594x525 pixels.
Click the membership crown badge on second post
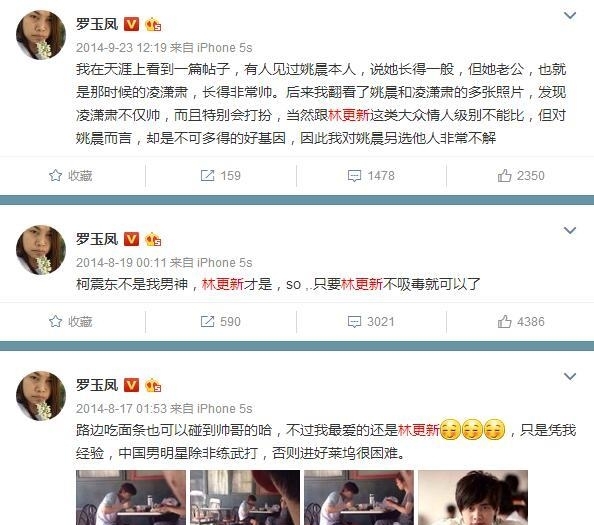(153, 240)
